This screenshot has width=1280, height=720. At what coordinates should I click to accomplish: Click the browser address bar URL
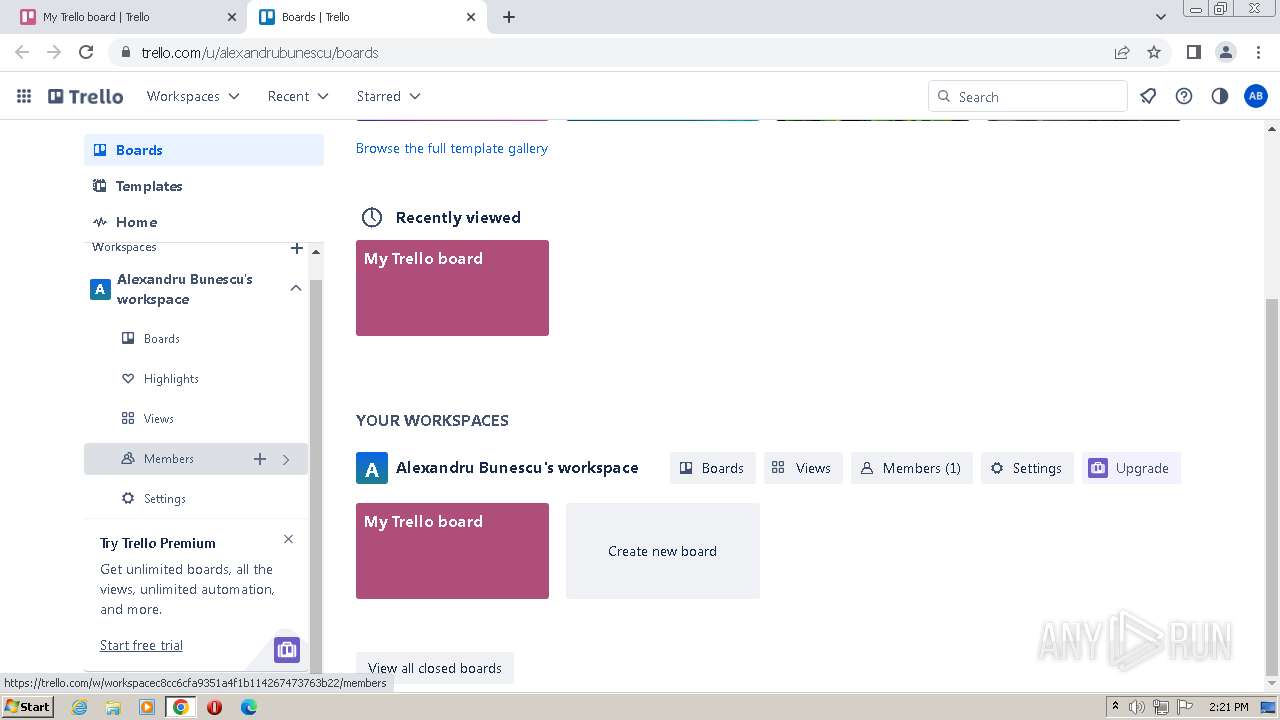[260, 53]
